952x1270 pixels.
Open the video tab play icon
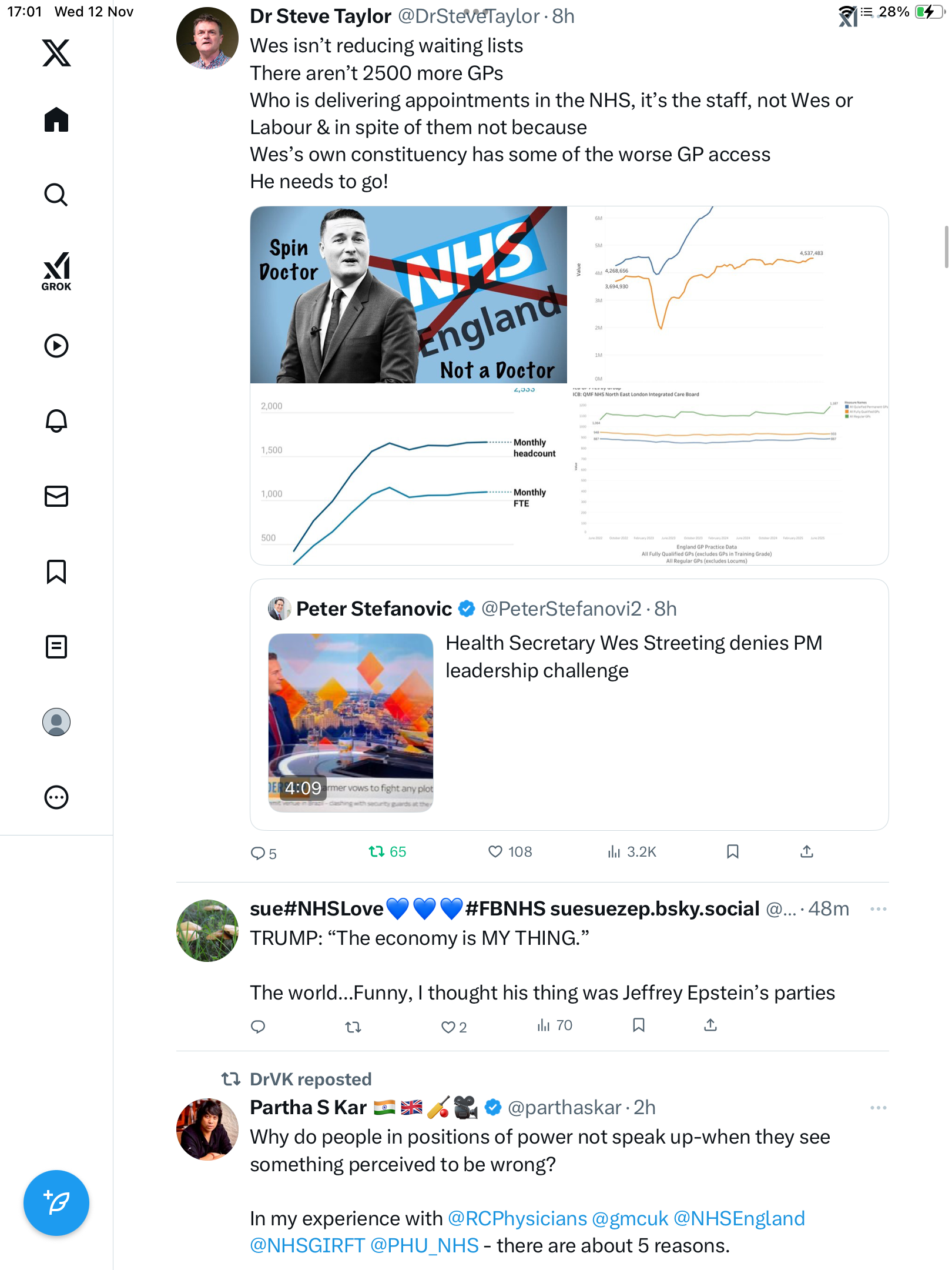pos(56,346)
